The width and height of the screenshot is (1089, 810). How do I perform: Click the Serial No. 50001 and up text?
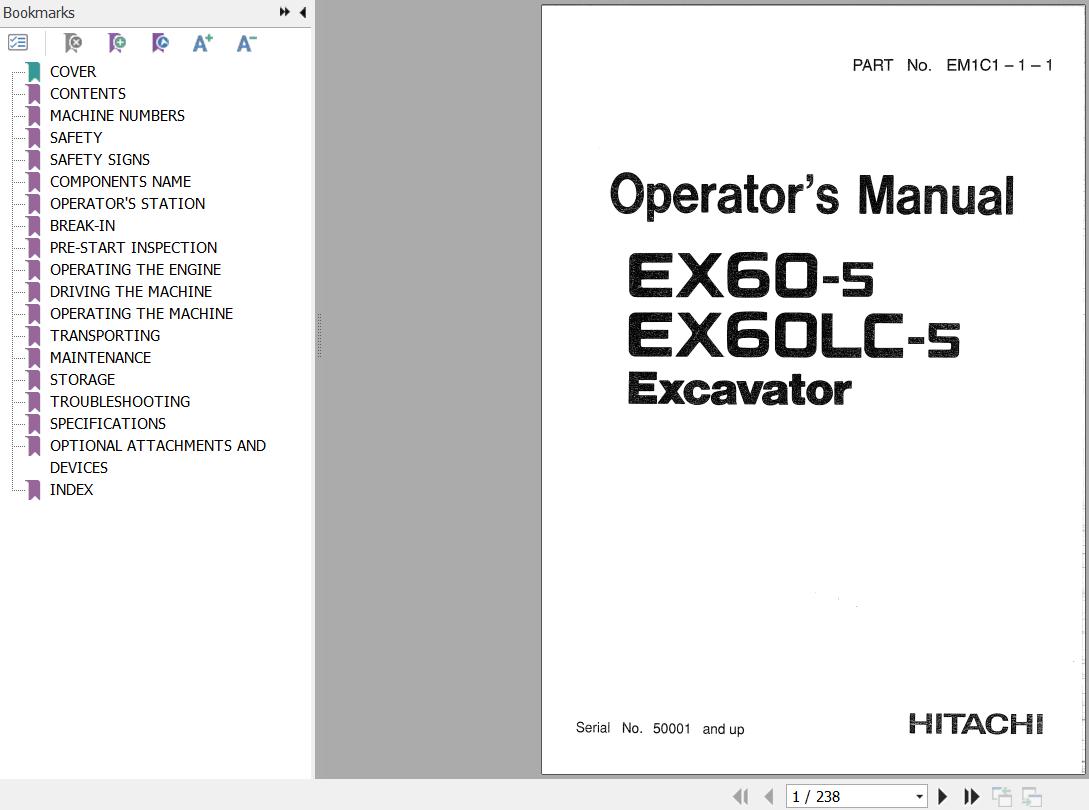(x=660, y=728)
